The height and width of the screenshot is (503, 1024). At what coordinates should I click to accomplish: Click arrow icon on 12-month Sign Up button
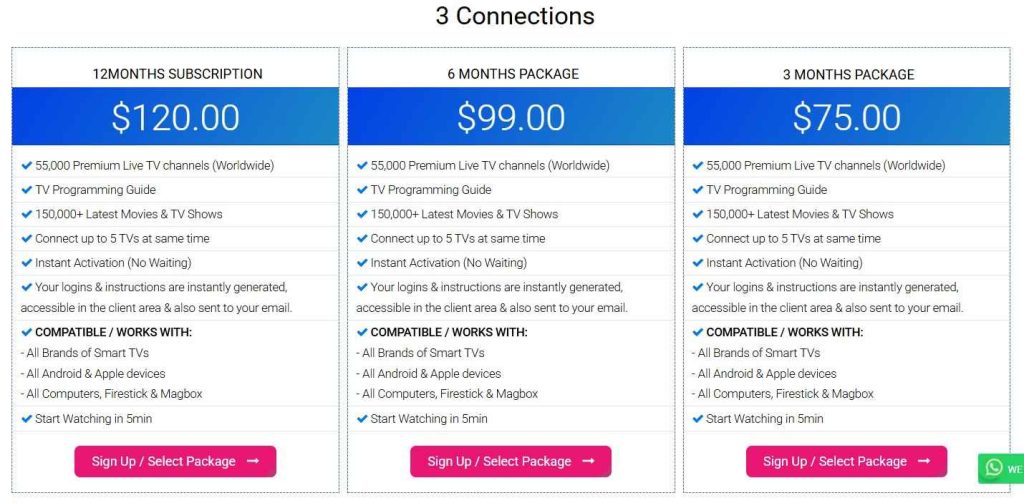click(x=253, y=461)
